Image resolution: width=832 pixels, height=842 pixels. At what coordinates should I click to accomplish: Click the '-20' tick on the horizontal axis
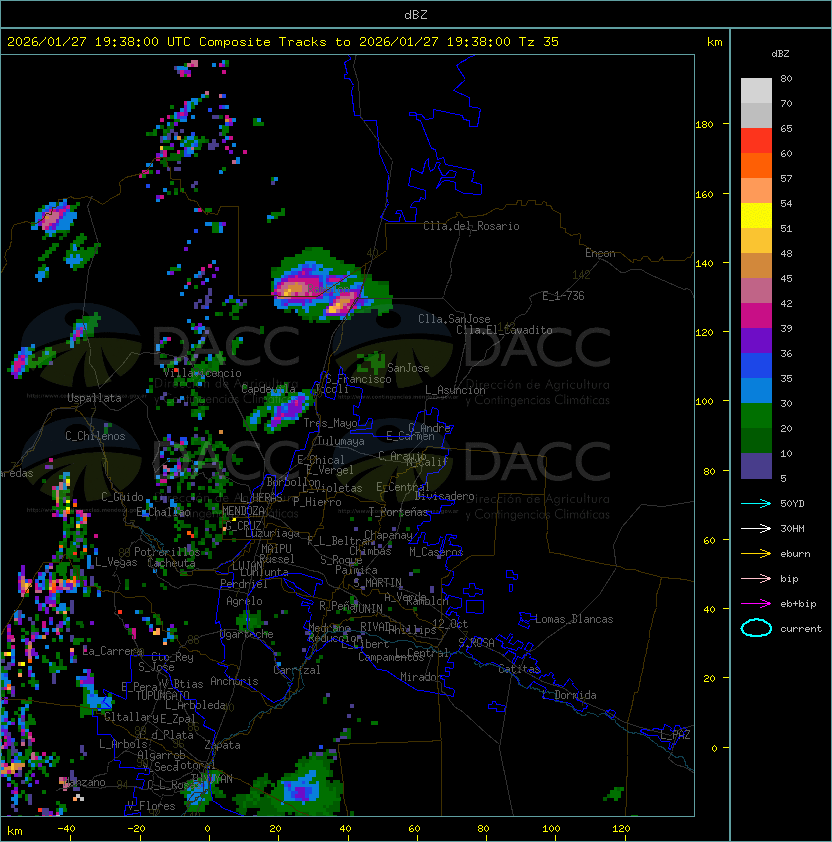136,829
